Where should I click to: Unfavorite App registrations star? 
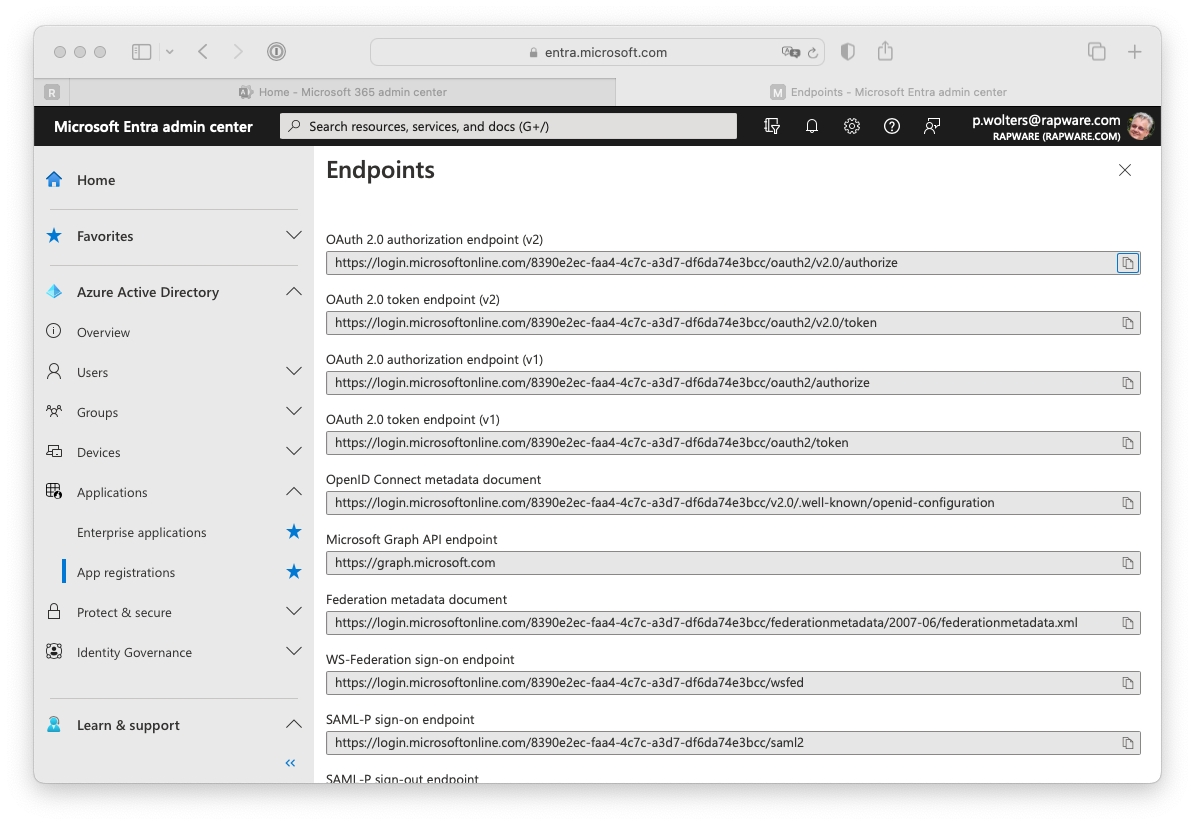293,571
